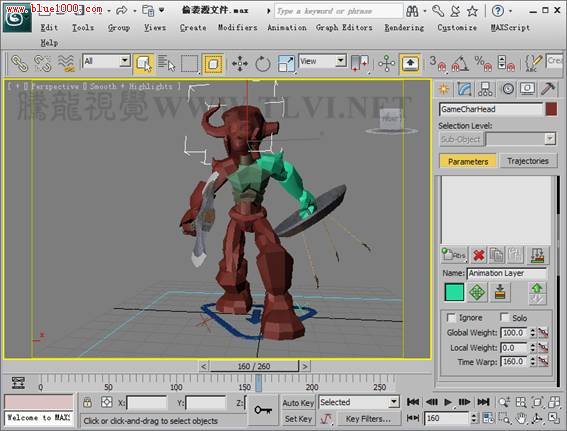The image size is (567, 431).
Task: Open the Edit menu
Action: 49,27
